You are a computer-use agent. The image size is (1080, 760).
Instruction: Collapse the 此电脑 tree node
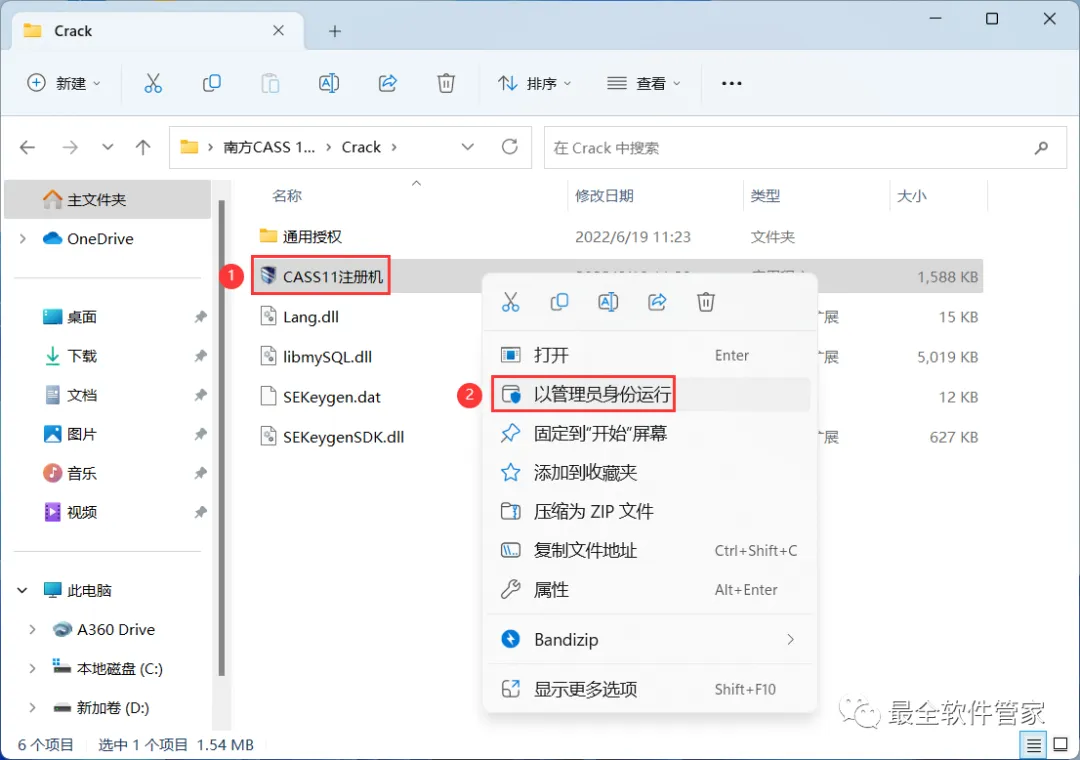(x=23, y=590)
